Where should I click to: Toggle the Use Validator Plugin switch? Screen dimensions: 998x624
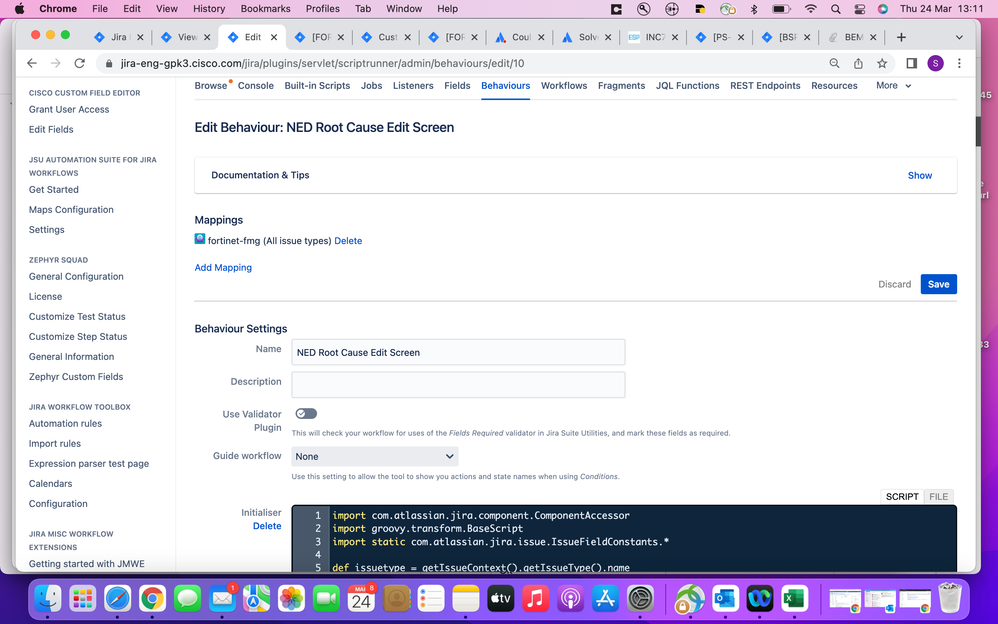306,414
